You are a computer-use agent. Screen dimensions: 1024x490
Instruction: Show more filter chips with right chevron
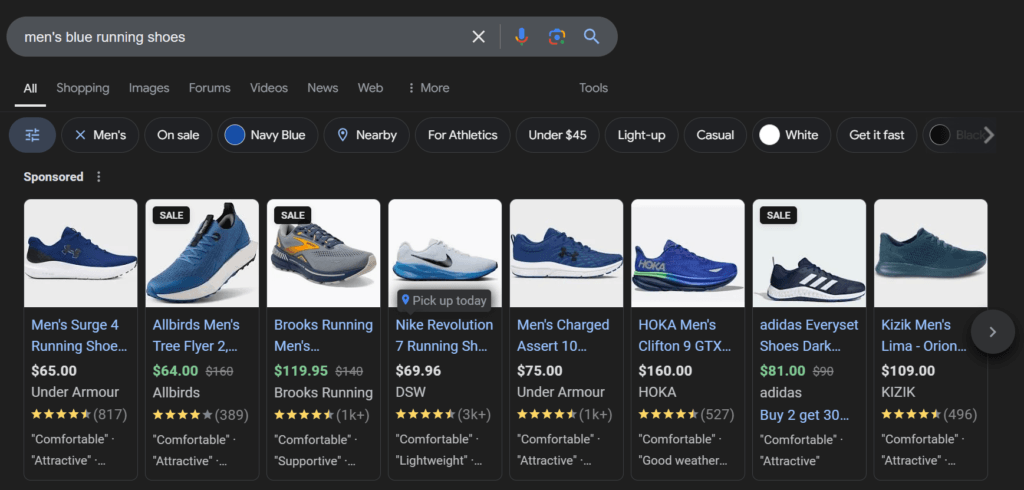pos(989,135)
